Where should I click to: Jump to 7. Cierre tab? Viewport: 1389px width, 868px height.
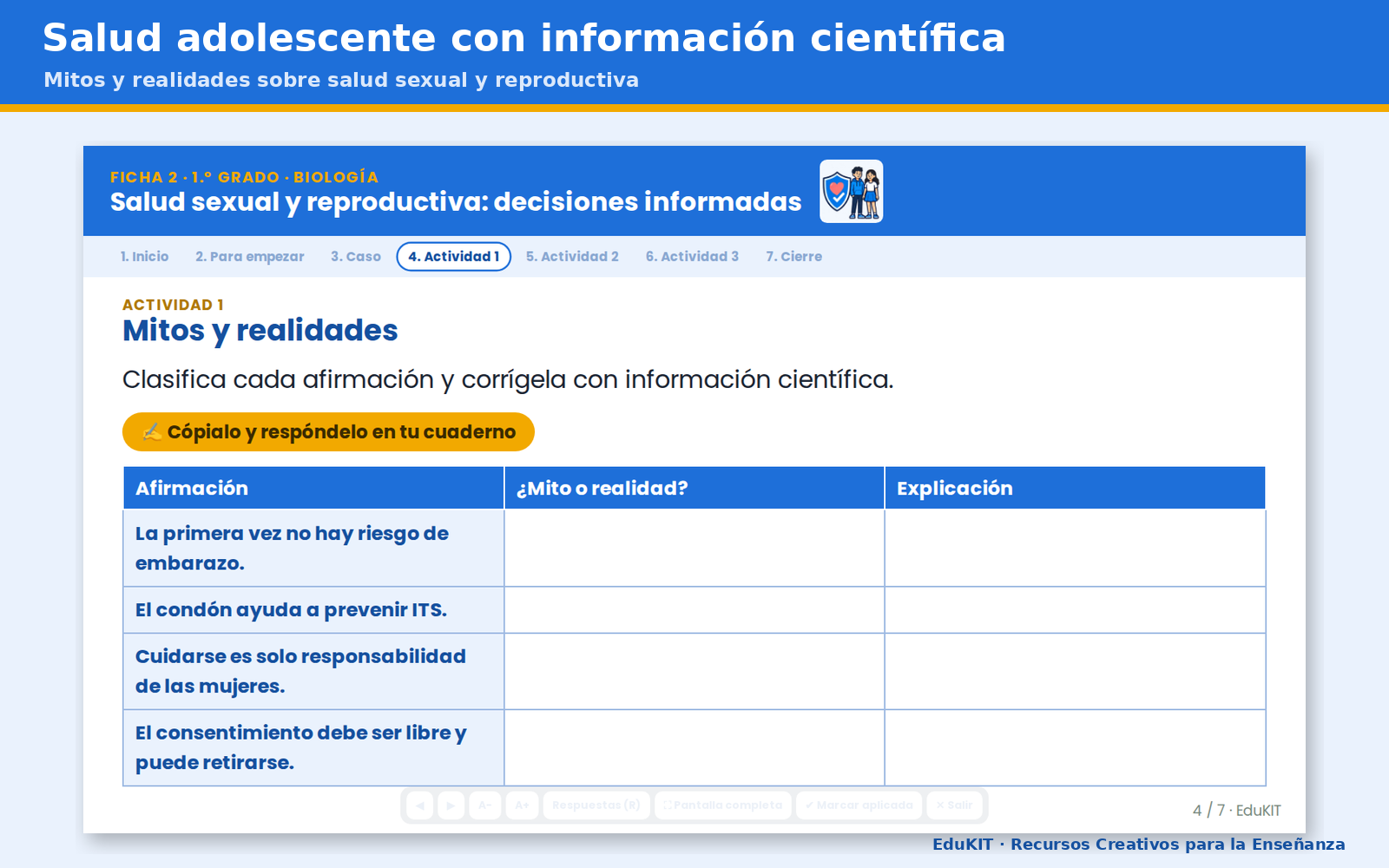[x=793, y=257]
